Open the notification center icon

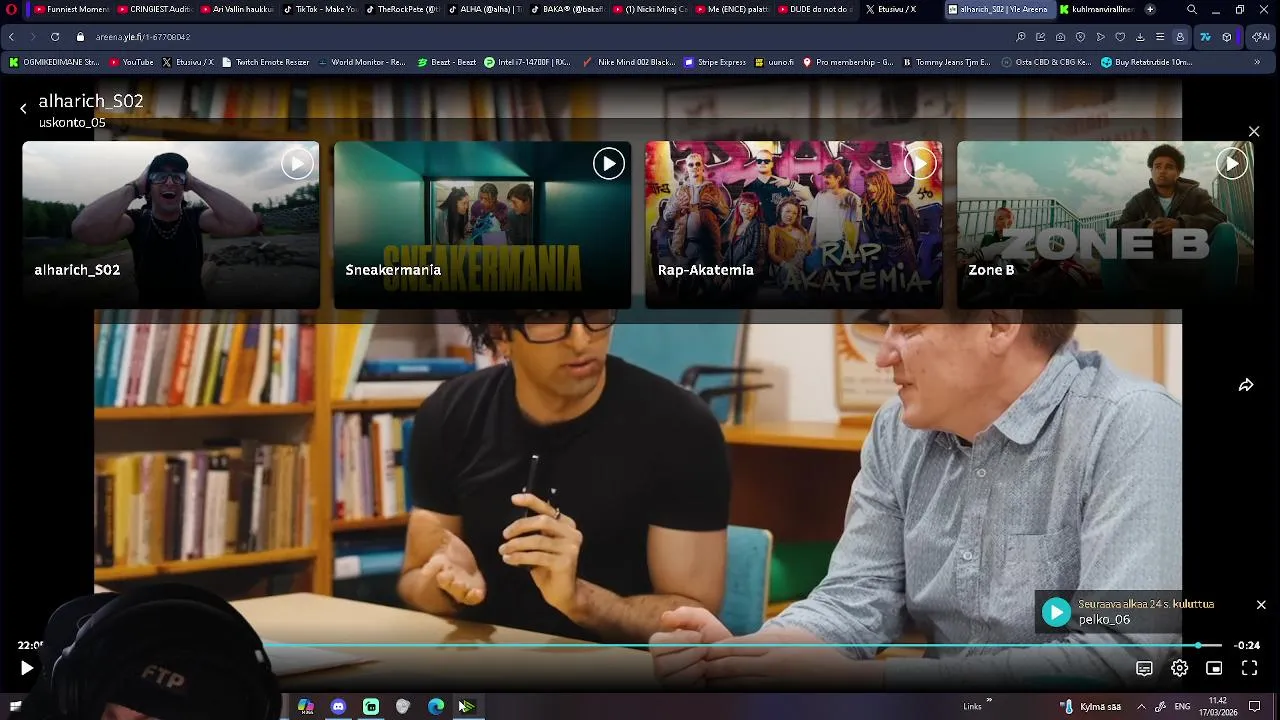pyautogui.click(x=1254, y=707)
